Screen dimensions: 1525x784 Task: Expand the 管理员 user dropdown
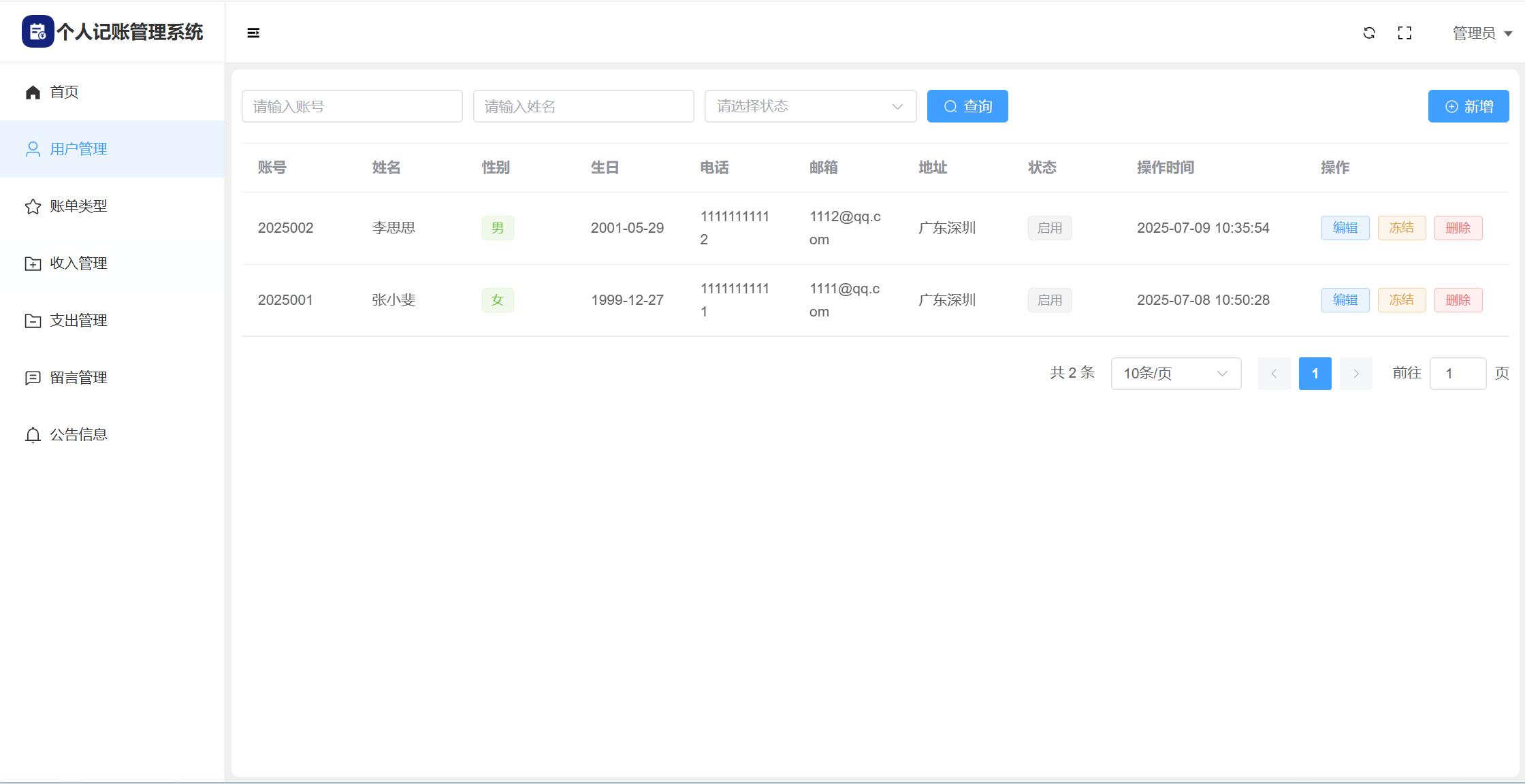[1482, 33]
